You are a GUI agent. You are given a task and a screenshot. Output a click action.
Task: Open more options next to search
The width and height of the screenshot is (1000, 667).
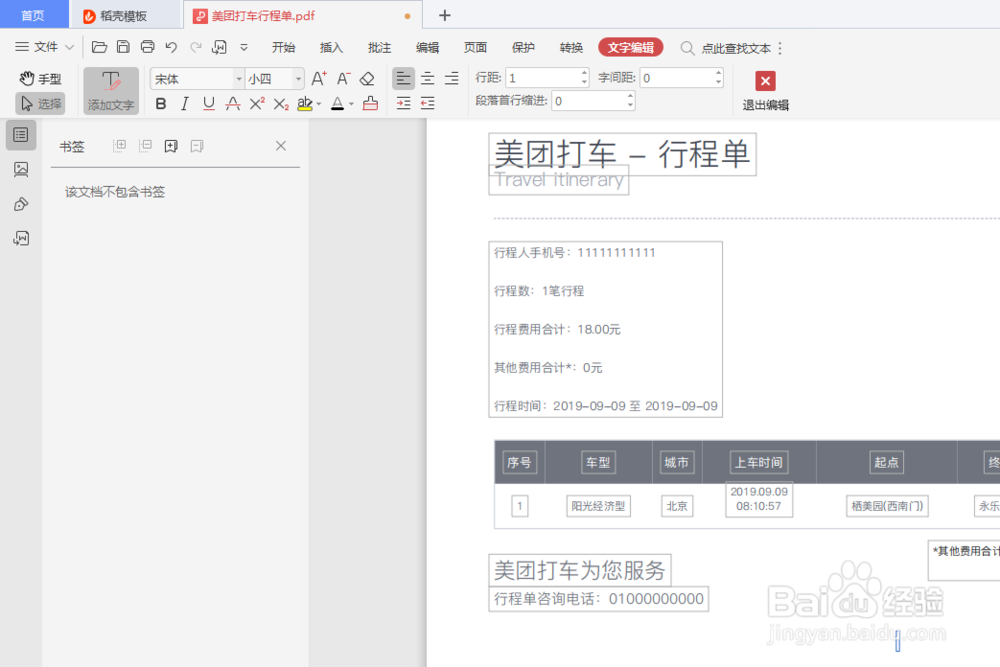pos(780,48)
